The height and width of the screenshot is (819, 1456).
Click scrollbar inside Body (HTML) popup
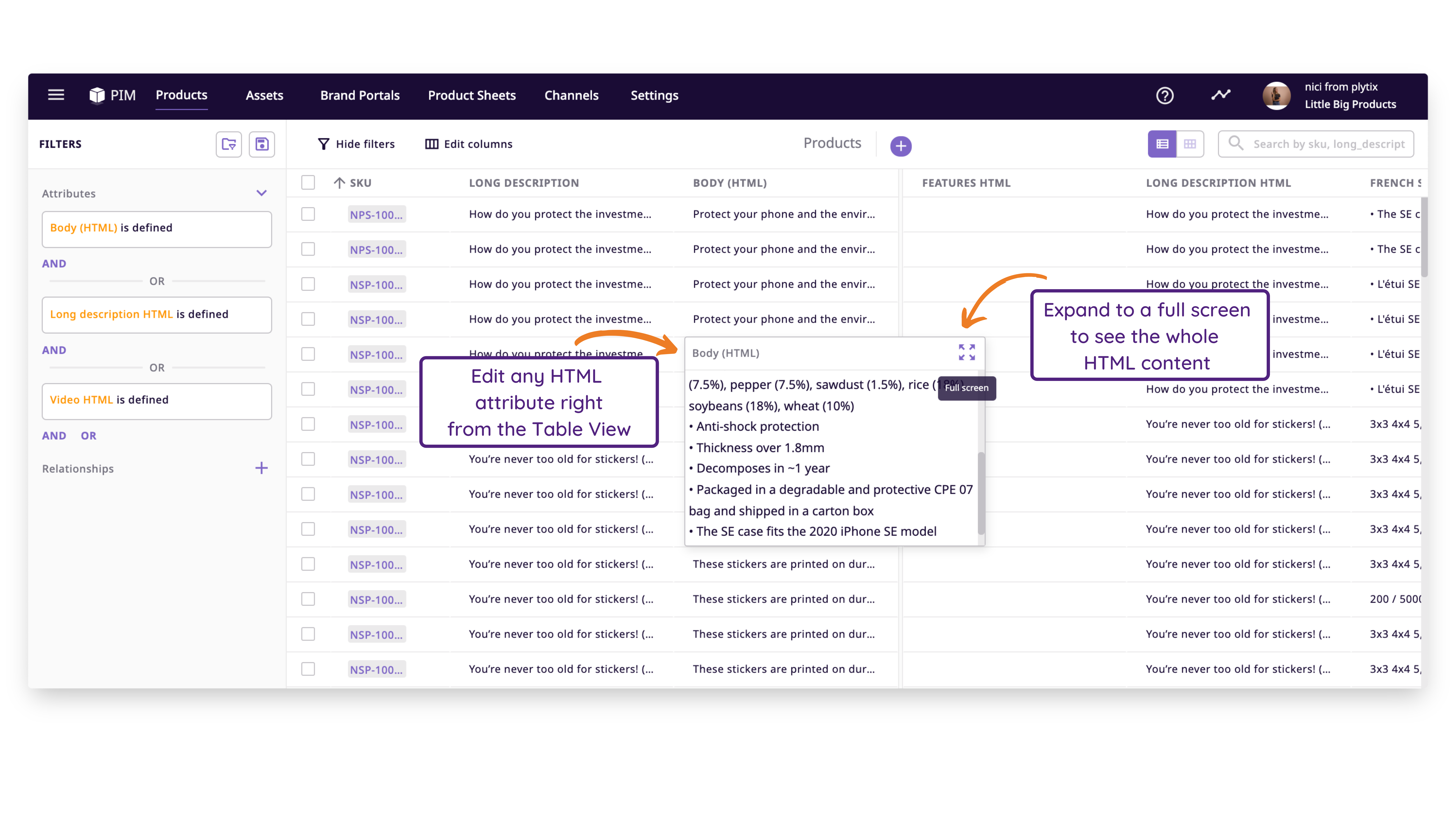981,493
